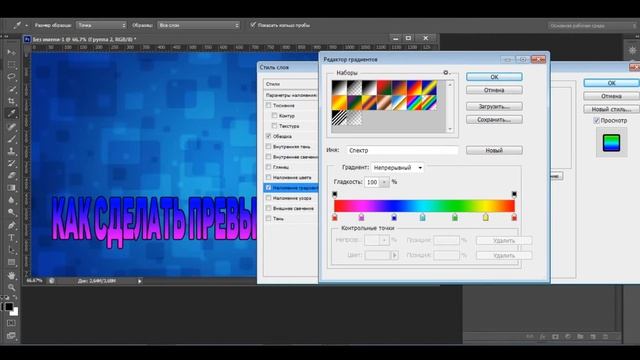Select the Pen tool
The height and width of the screenshot is (360, 640).
11,225
